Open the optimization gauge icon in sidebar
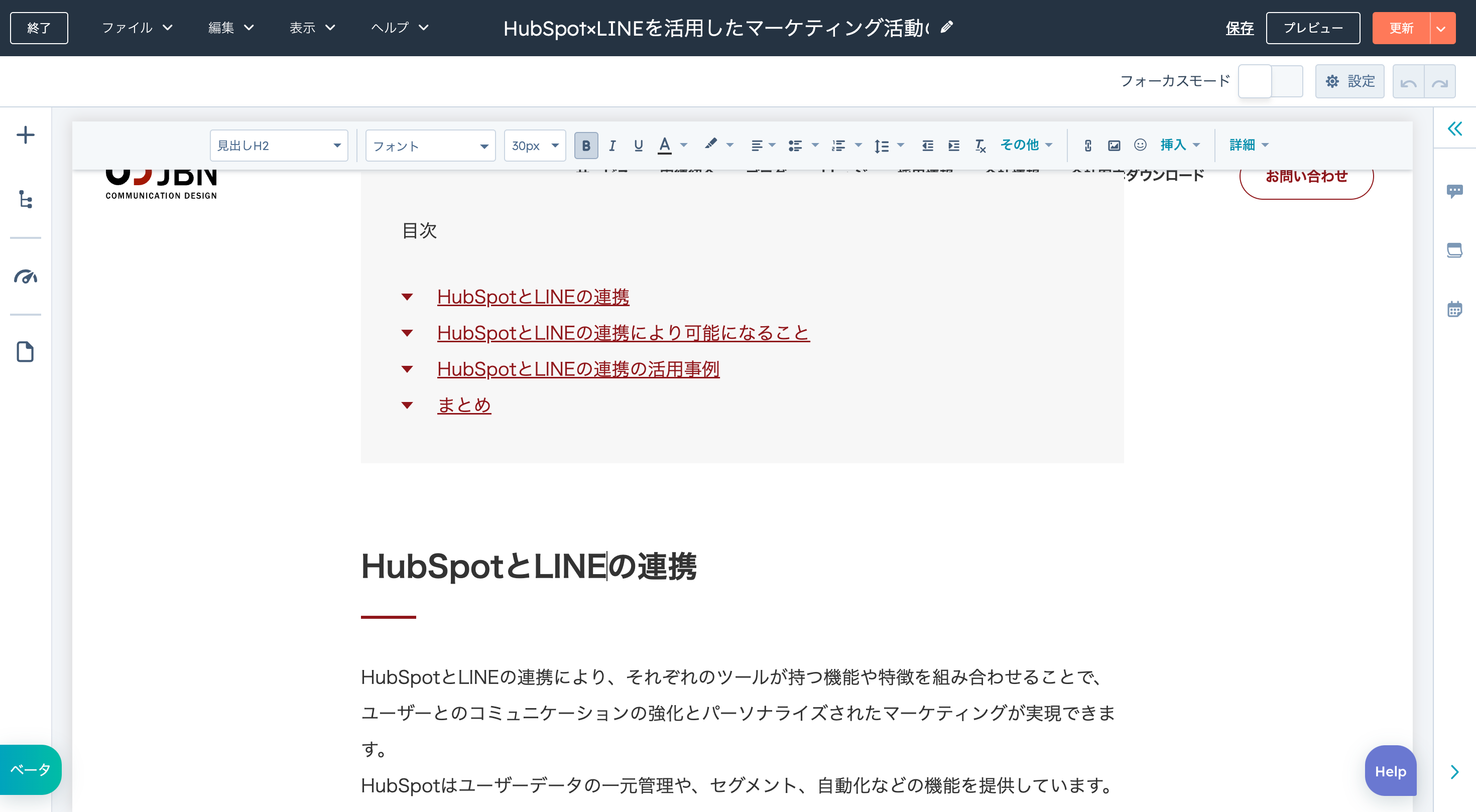This screenshot has height=812, width=1476. point(25,277)
